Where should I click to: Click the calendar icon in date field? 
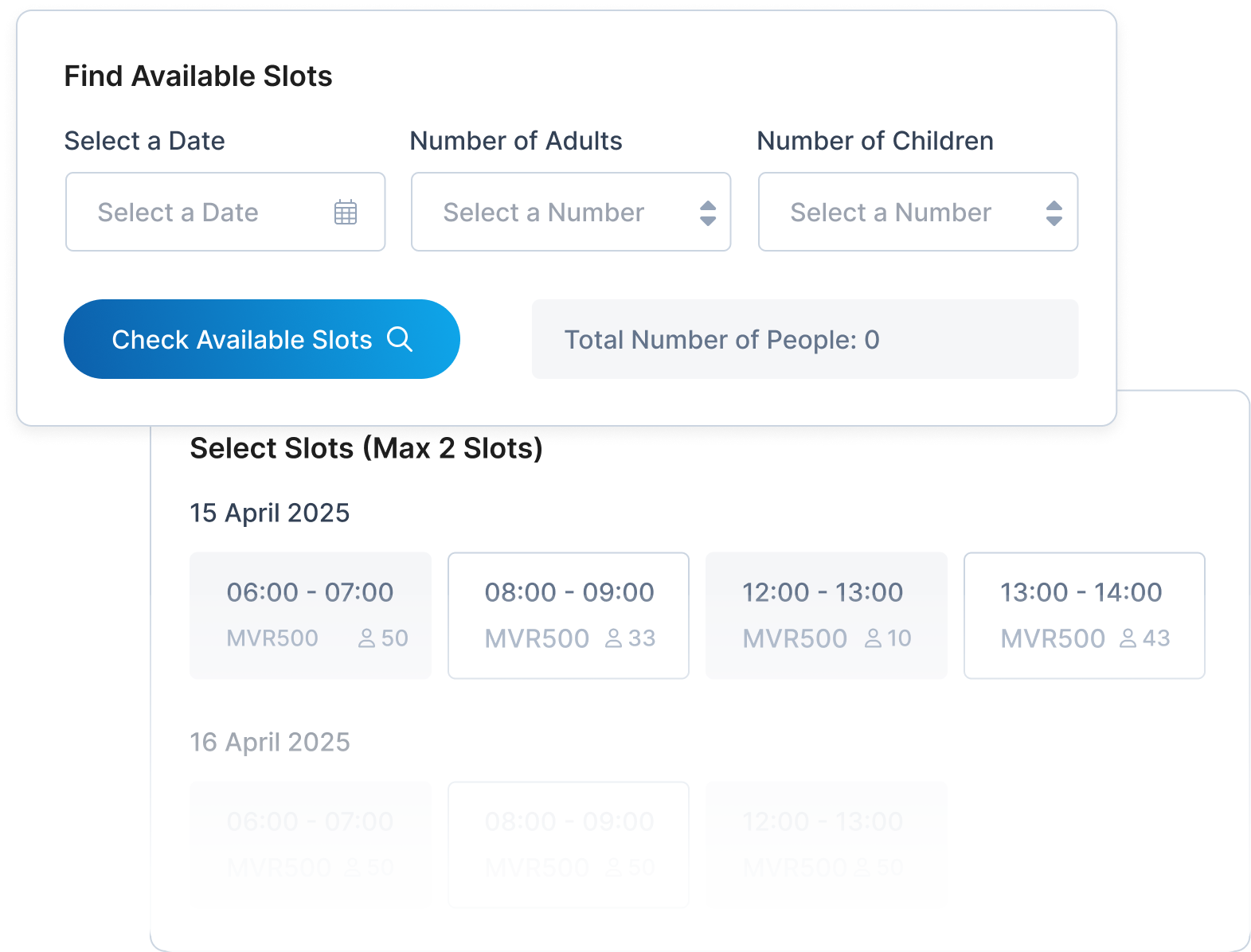coord(345,213)
